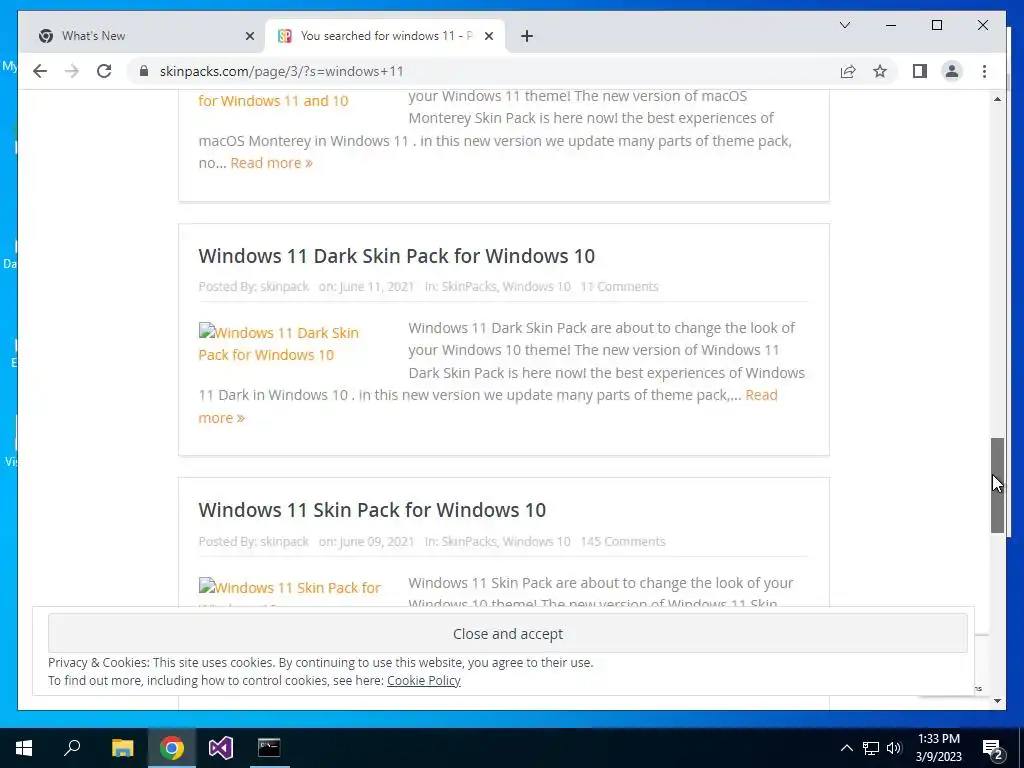This screenshot has height=768, width=1024.
Task: Show hidden system tray icons
Action: pyautogui.click(x=846, y=748)
